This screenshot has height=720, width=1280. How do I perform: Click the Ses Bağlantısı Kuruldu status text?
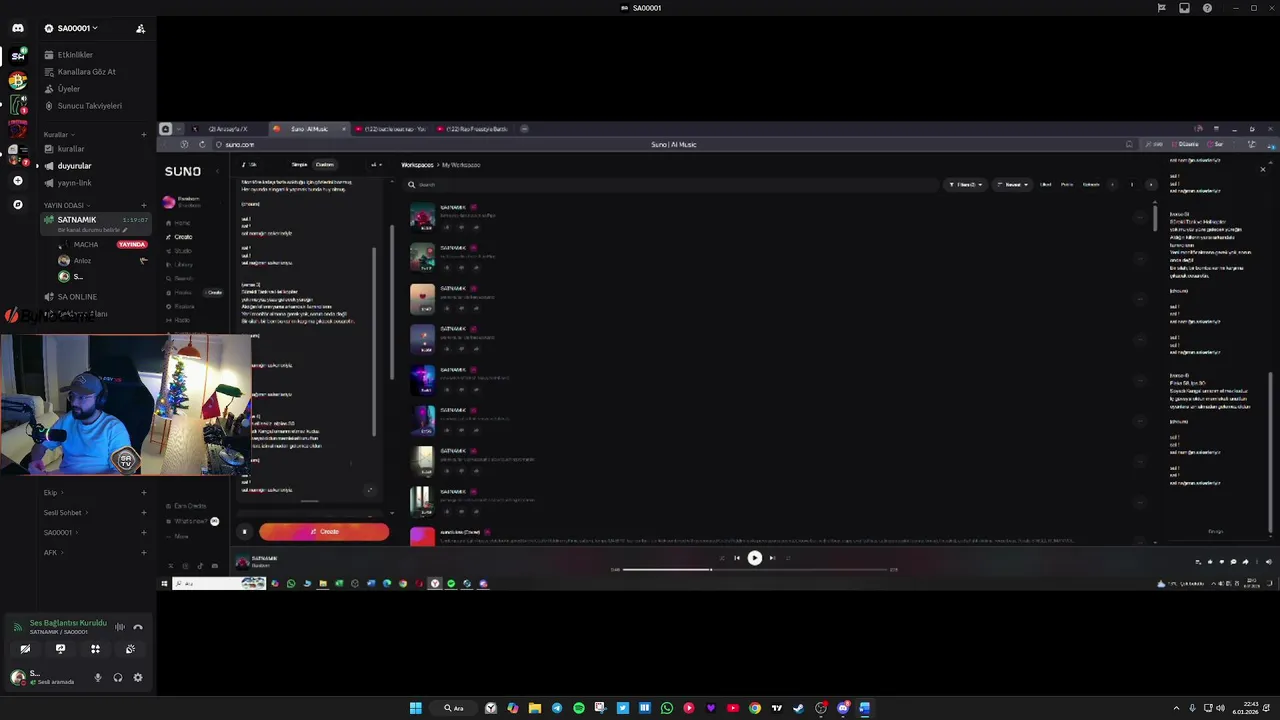tap(68, 623)
